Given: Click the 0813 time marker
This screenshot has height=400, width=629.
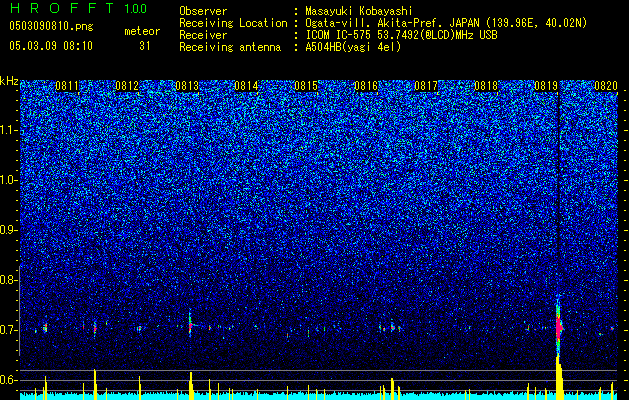Looking at the screenshot, I should [x=187, y=86].
